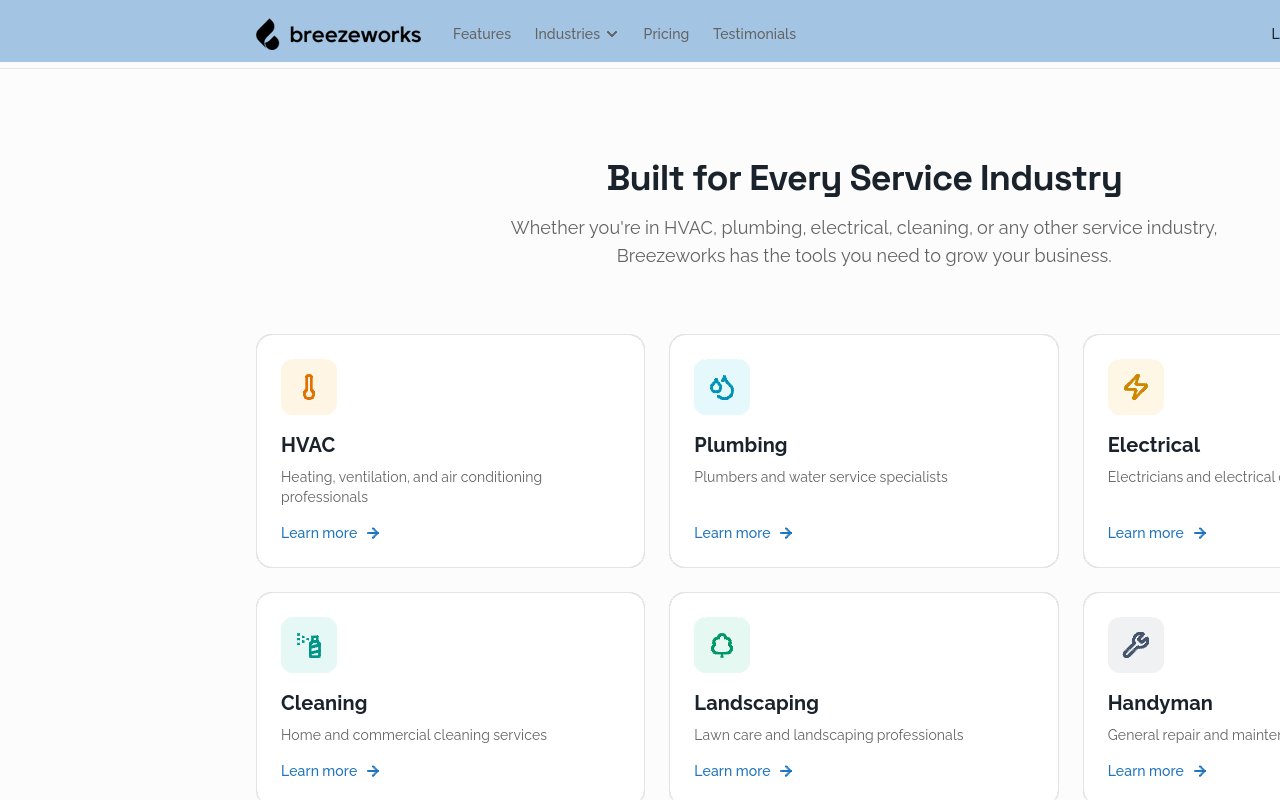Open the Testimonials nav item

tap(754, 34)
